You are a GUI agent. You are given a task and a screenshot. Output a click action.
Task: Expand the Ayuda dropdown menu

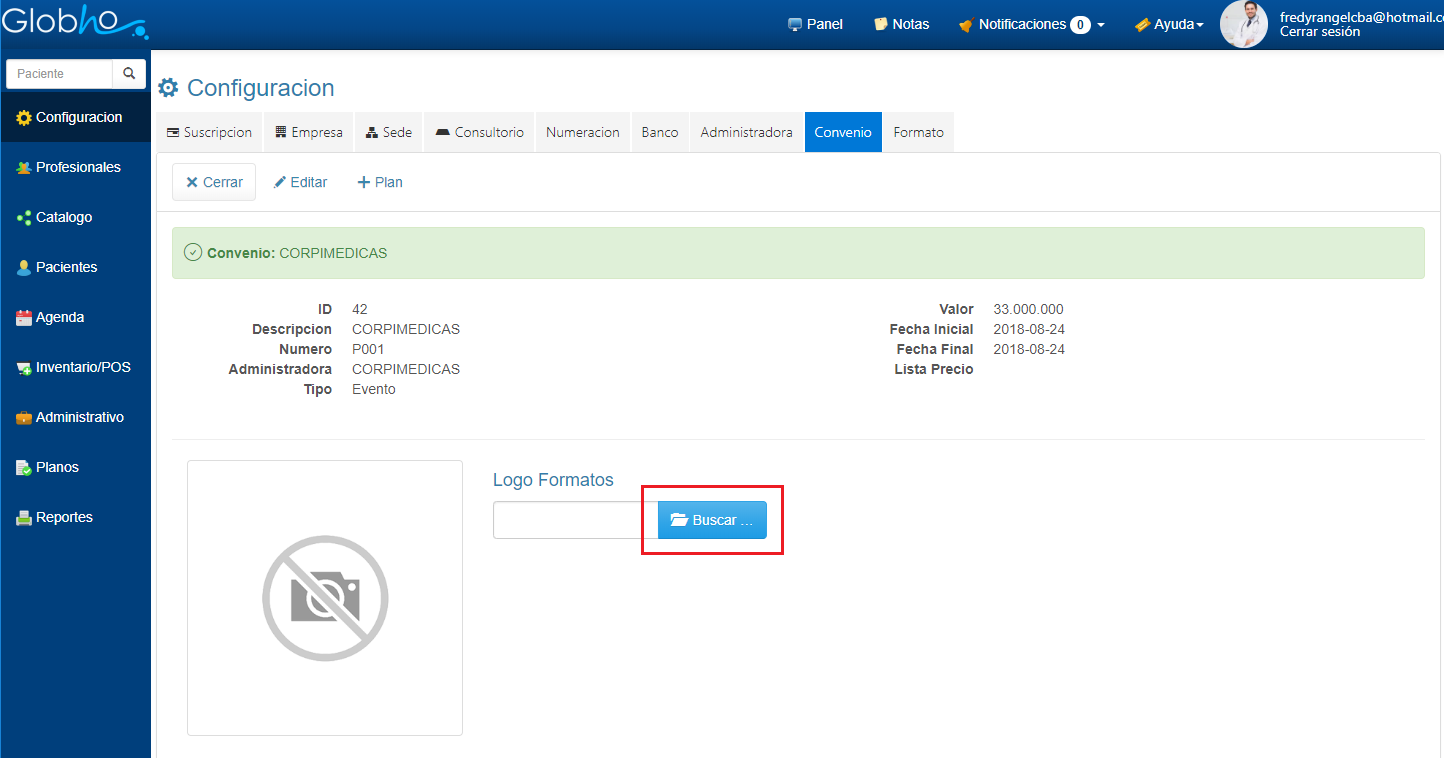[x=1169, y=24]
